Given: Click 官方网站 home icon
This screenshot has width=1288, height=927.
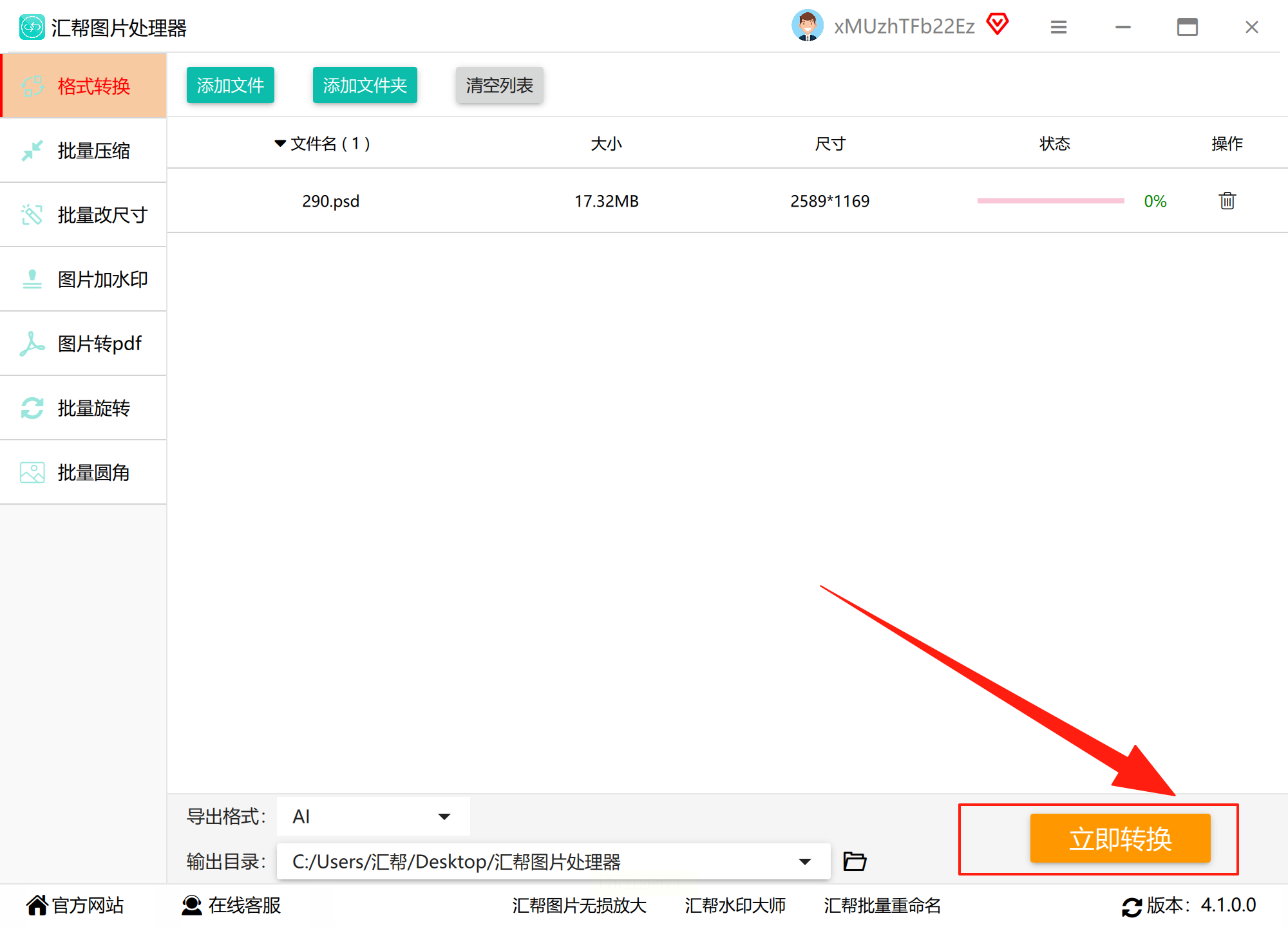Looking at the screenshot, I should coord(37,905).
